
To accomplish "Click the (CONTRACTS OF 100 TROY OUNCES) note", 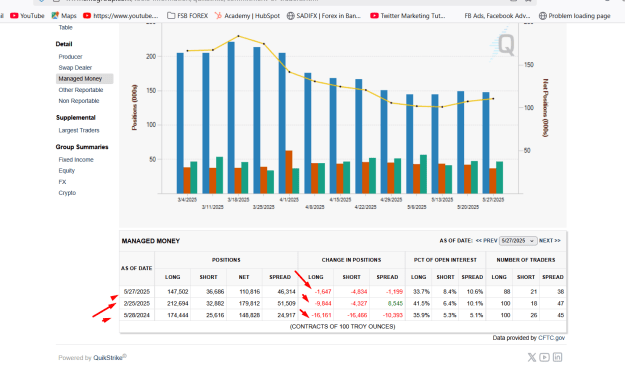I will click(342, 327).
